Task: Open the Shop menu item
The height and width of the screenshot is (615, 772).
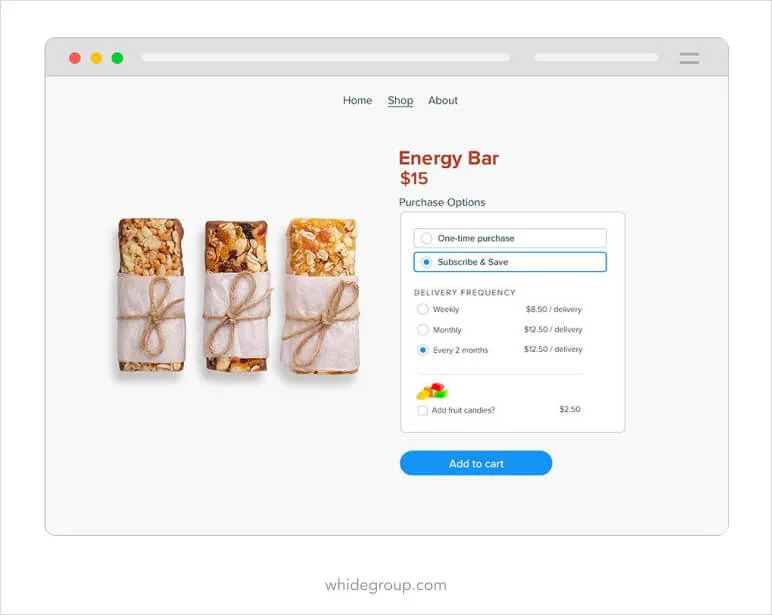Action: click(x=400, y=100)
